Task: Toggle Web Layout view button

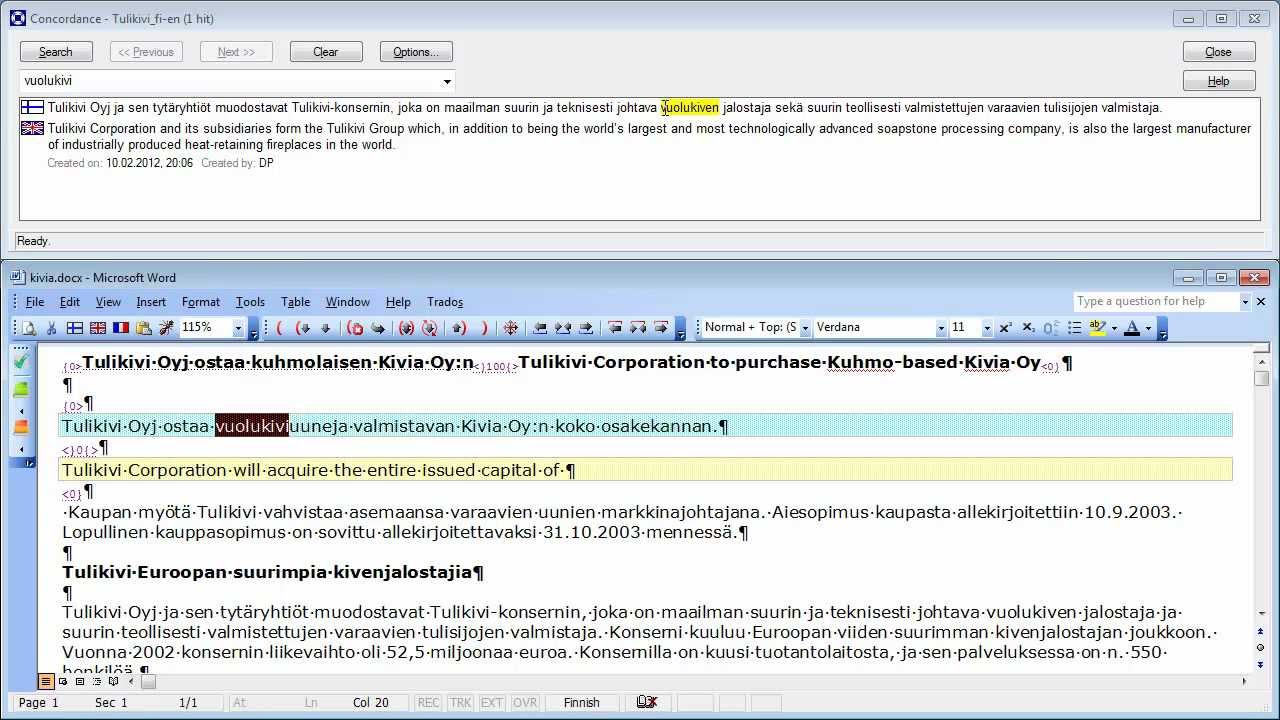Action: pos(63,681)
